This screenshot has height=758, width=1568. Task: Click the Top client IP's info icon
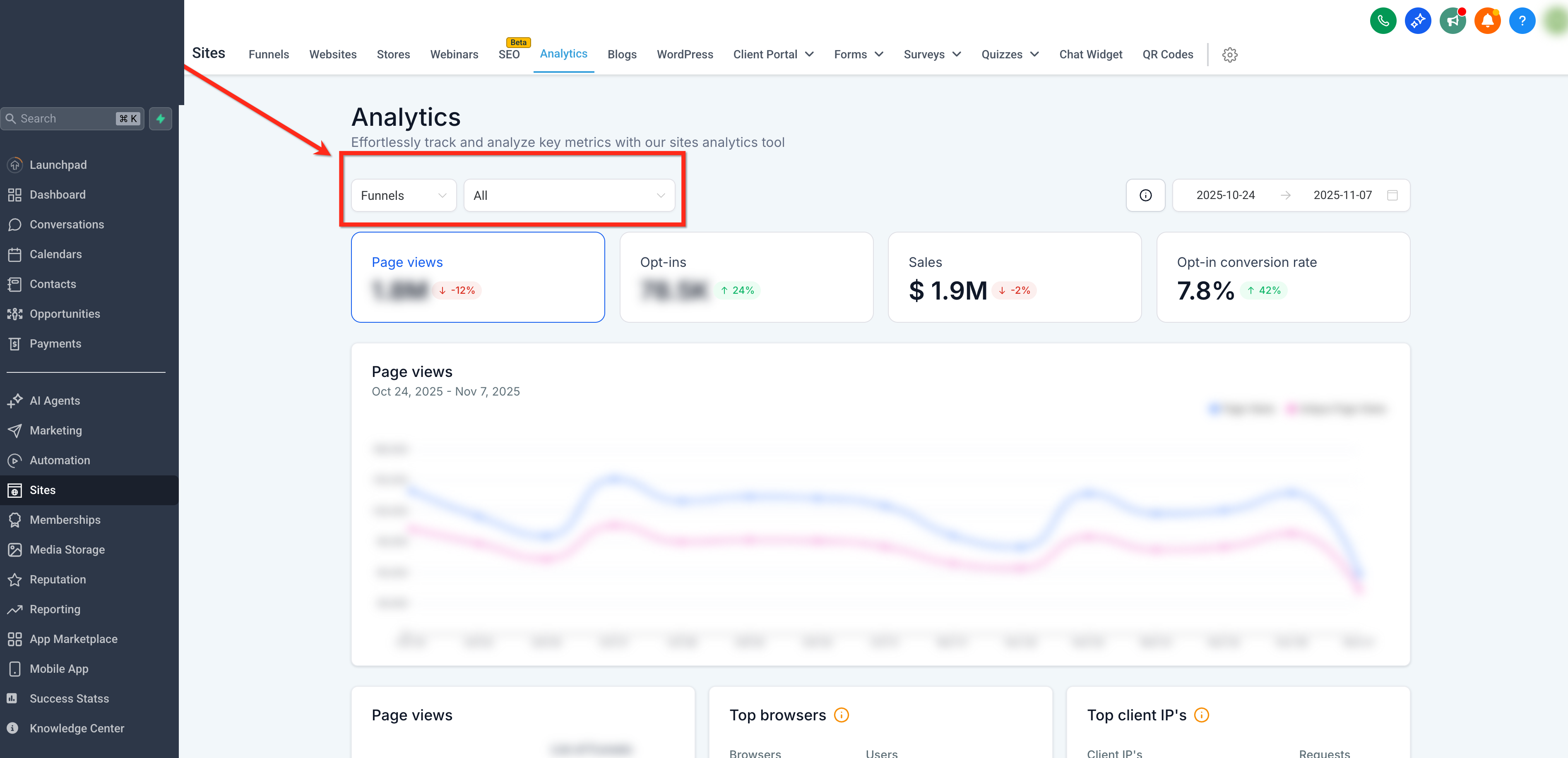point(1202,715)
